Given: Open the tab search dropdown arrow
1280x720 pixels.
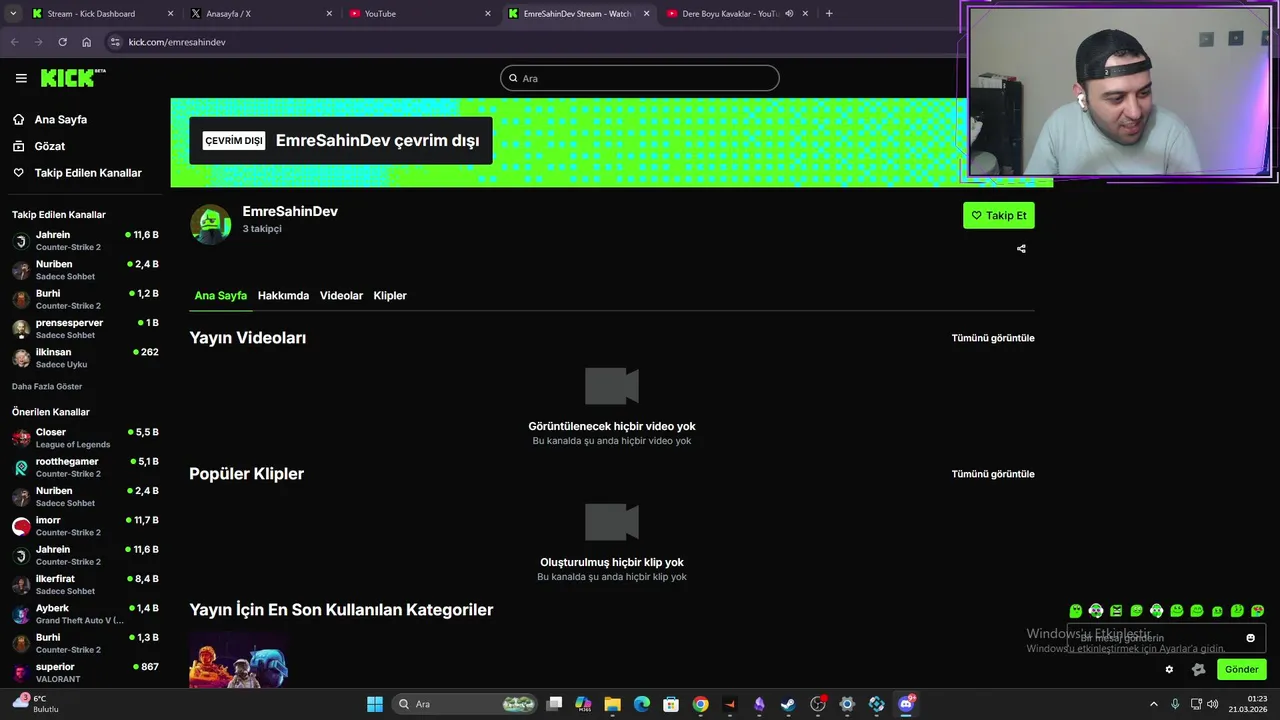Looking at the screenshot, I should point(13,14).
